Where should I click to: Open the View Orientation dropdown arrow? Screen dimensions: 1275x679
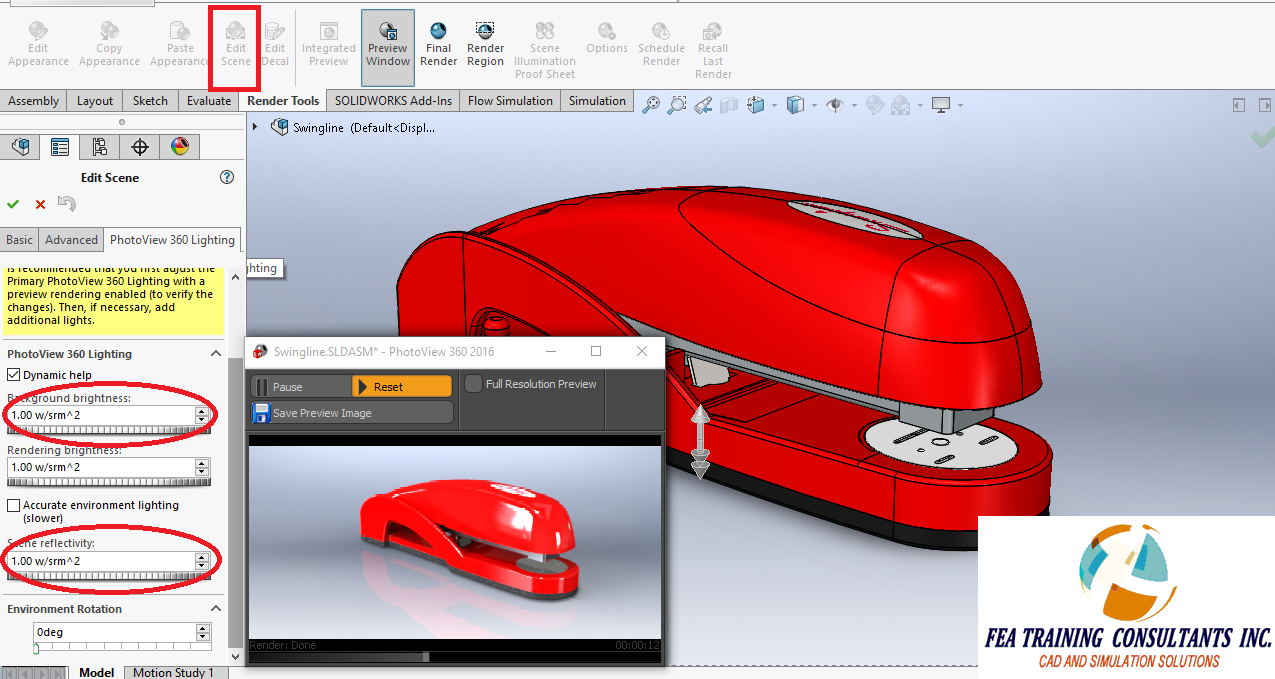click(x=814, y=104)
